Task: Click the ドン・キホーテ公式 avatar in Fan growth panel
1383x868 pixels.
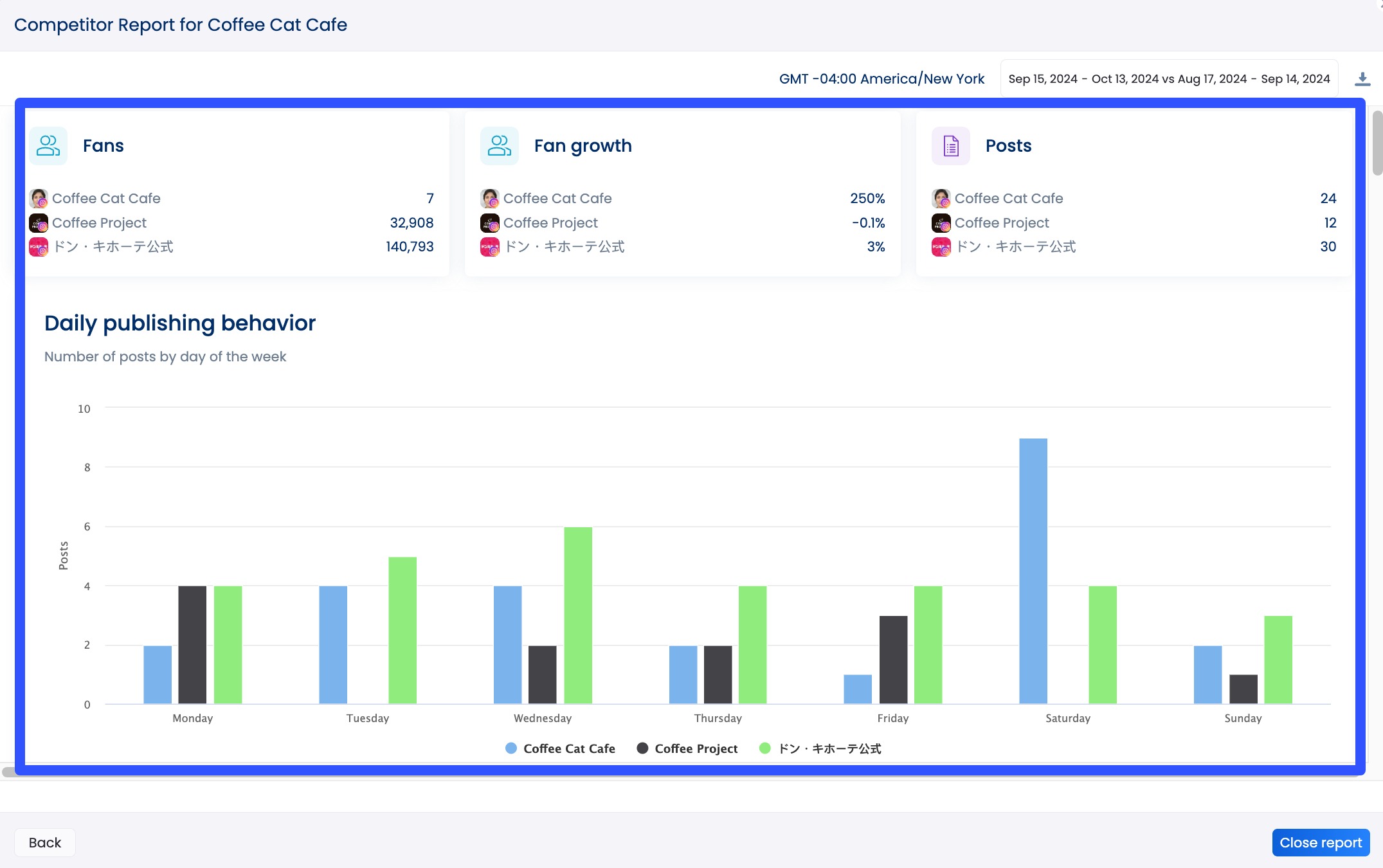Action: tap(490, 247)
